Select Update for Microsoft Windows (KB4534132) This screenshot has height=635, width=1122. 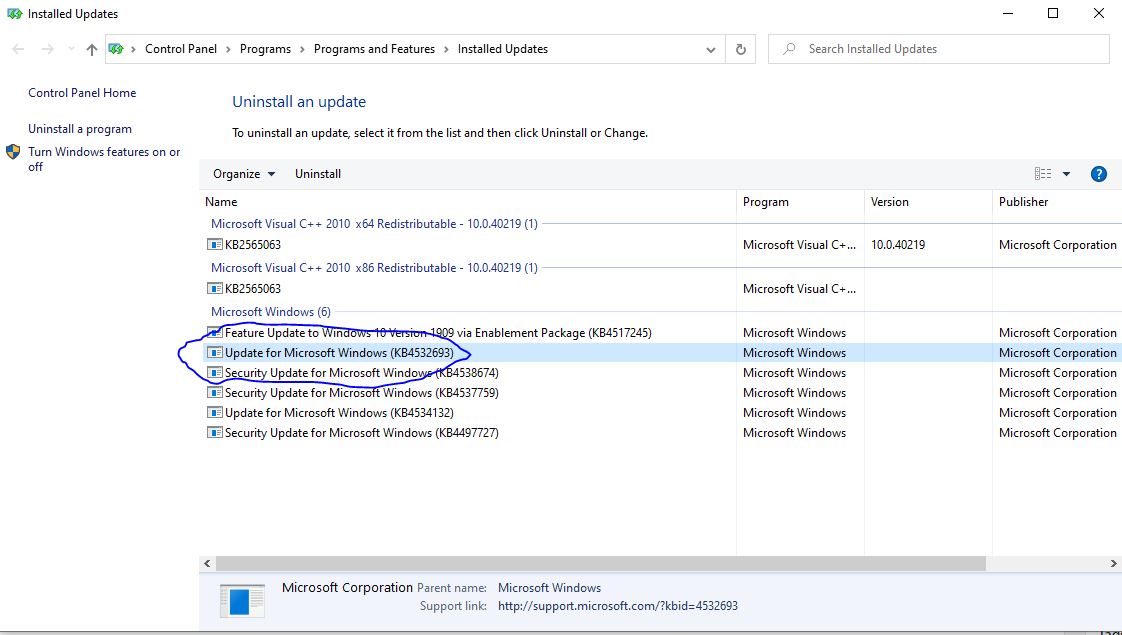pos(339,413)
